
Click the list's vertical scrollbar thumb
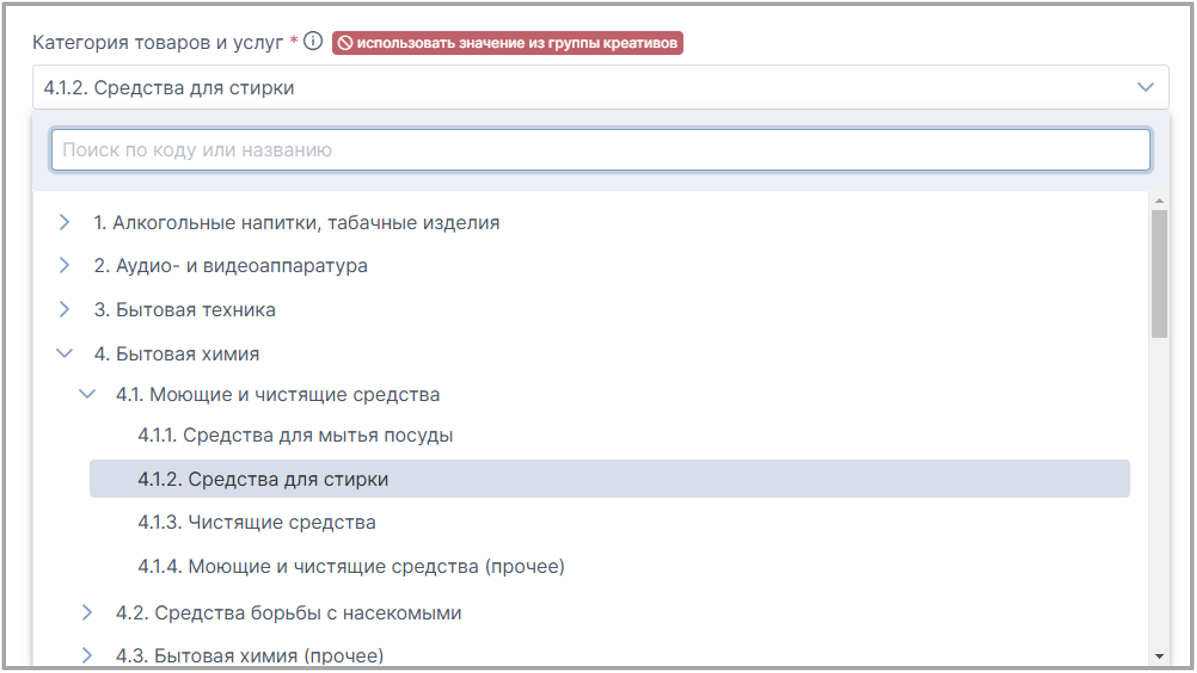1159,272
